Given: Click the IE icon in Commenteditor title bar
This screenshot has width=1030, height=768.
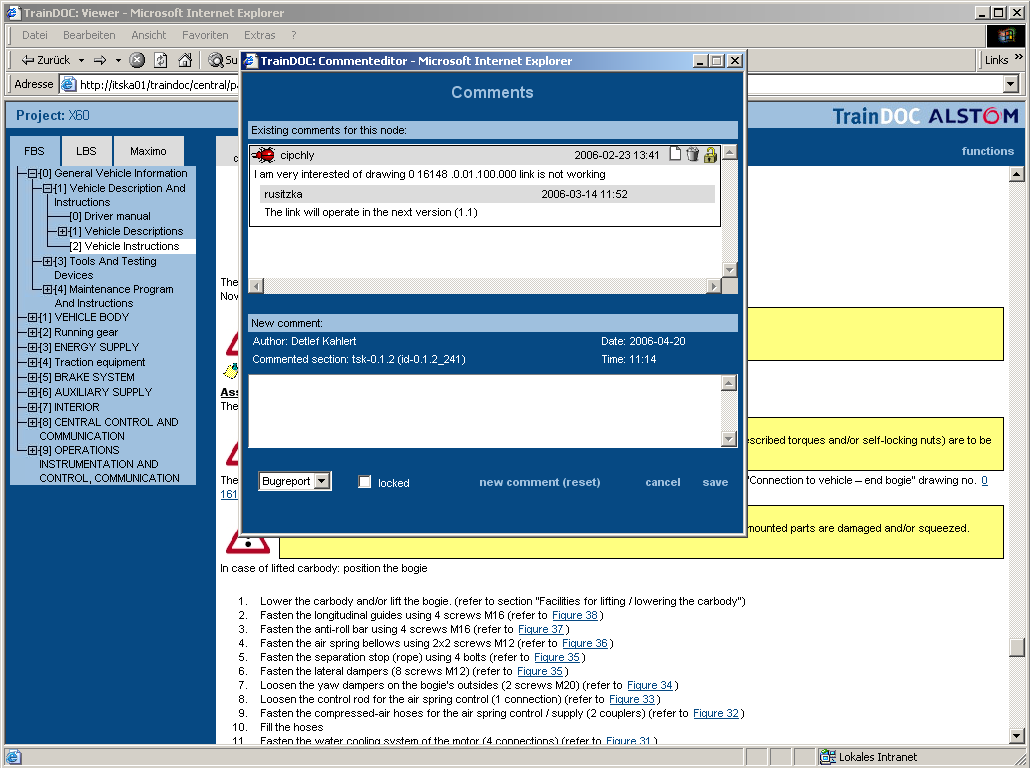Looking at the screenshot, I should (x=250, y=61).
